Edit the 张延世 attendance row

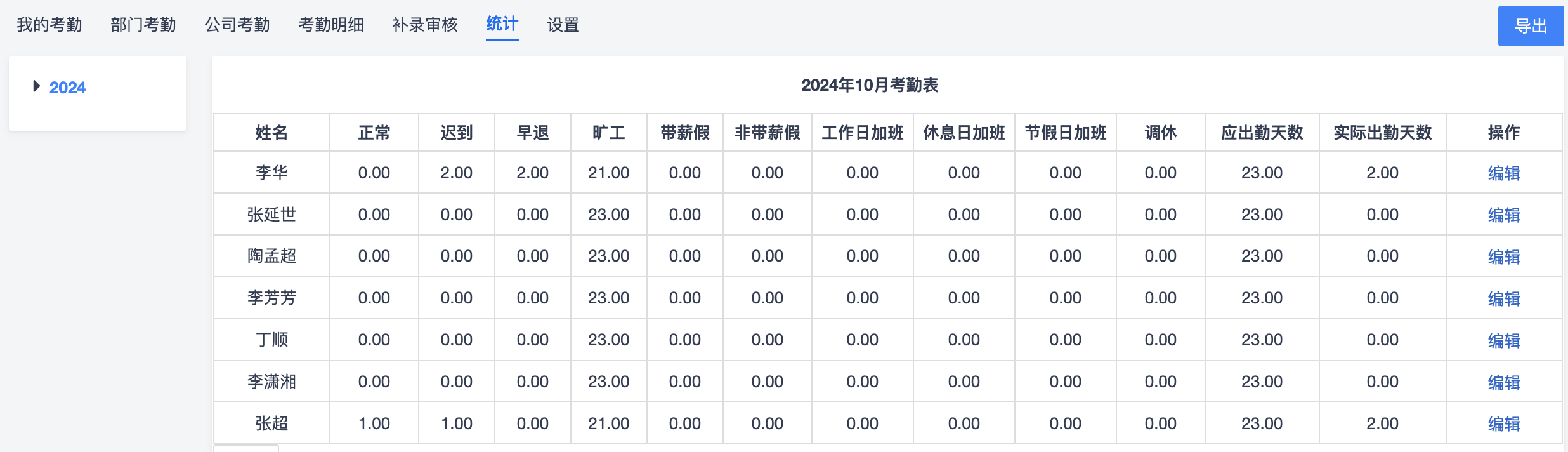click(1504, 215)
